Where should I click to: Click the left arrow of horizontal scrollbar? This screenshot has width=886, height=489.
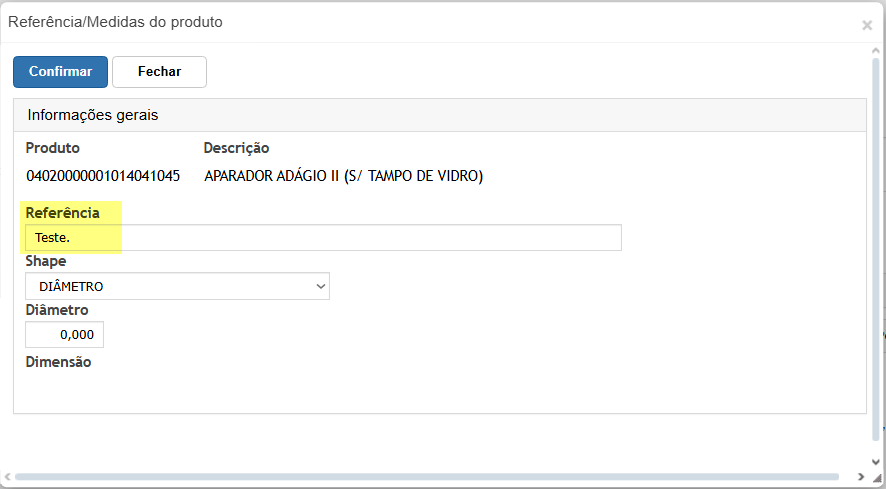pos(8,477)
